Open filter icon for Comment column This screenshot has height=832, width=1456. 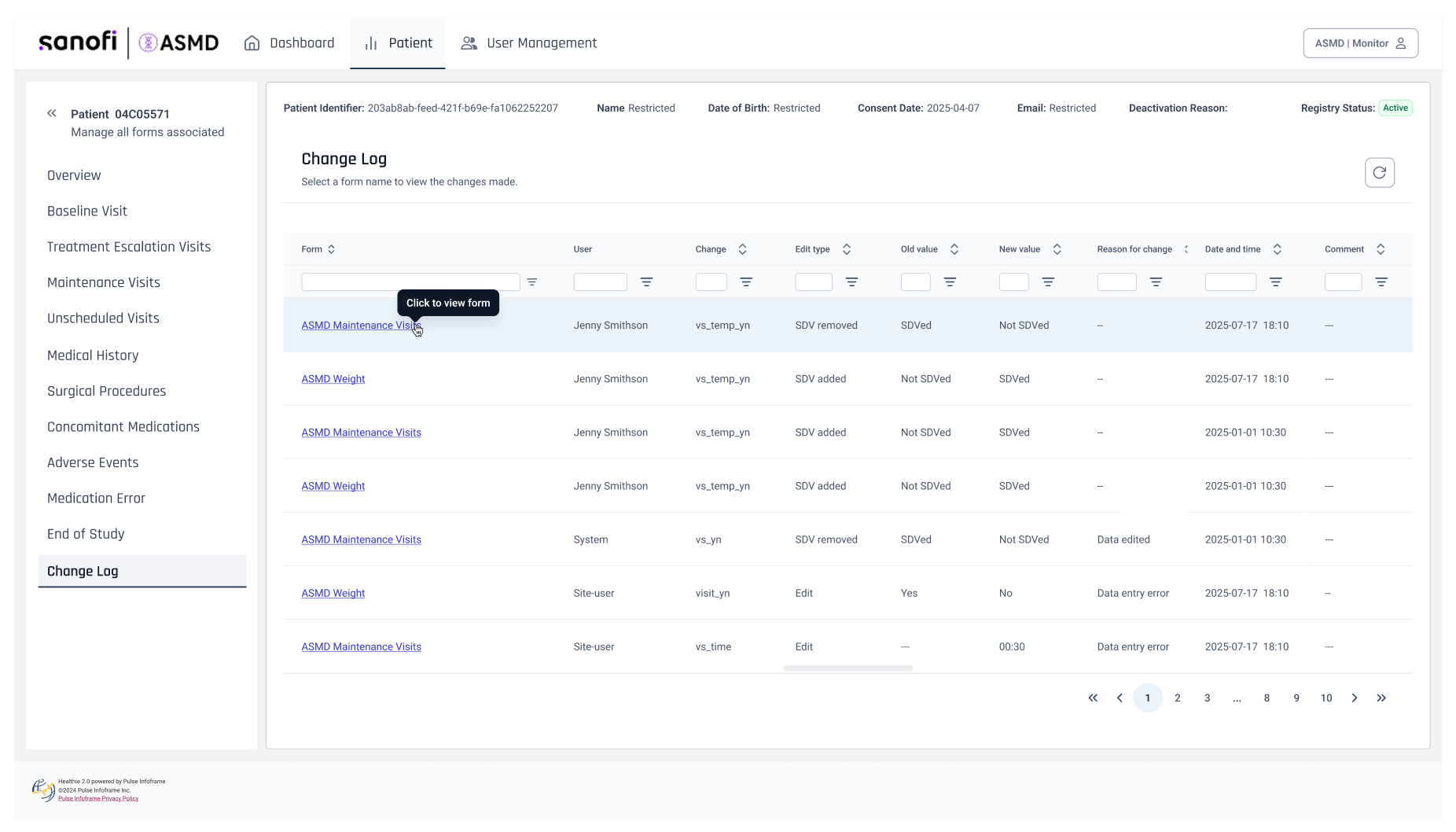[1381, 282]
